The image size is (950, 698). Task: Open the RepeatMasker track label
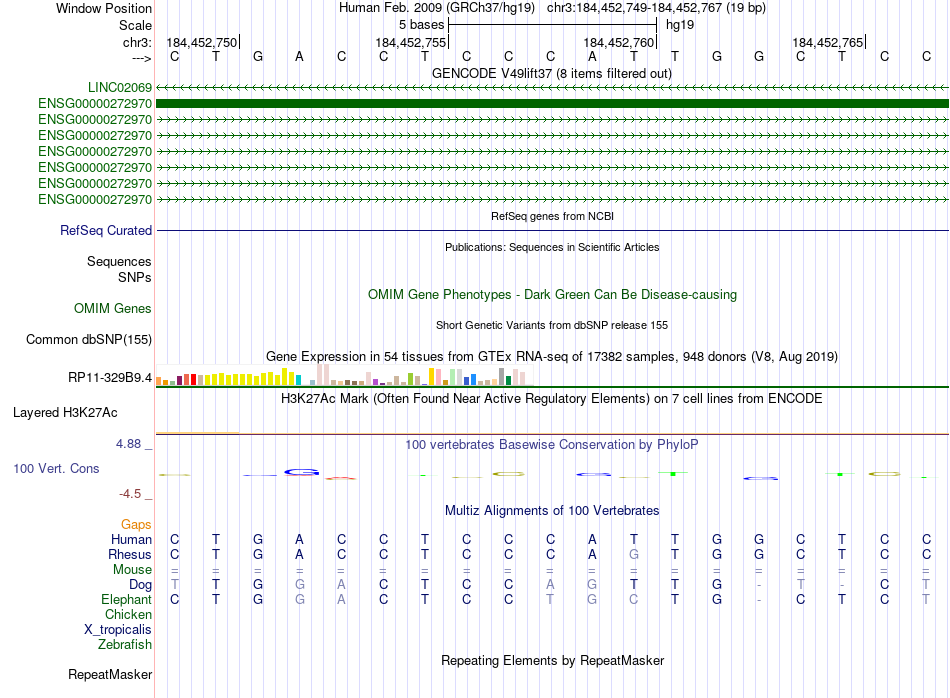(110, 674)
